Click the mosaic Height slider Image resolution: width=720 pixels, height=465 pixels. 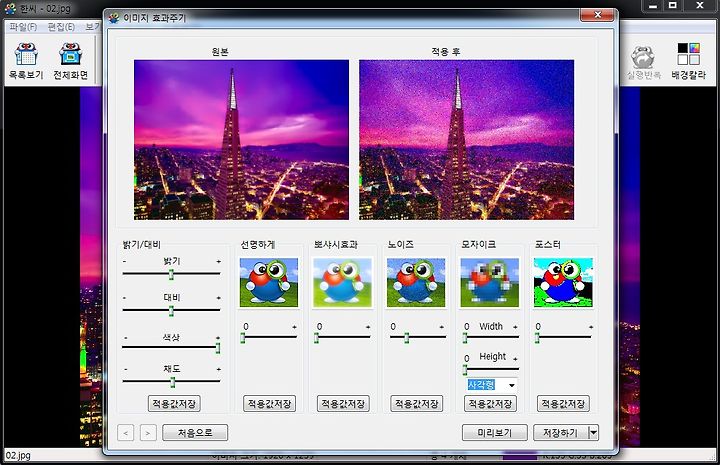pos(491,369)
